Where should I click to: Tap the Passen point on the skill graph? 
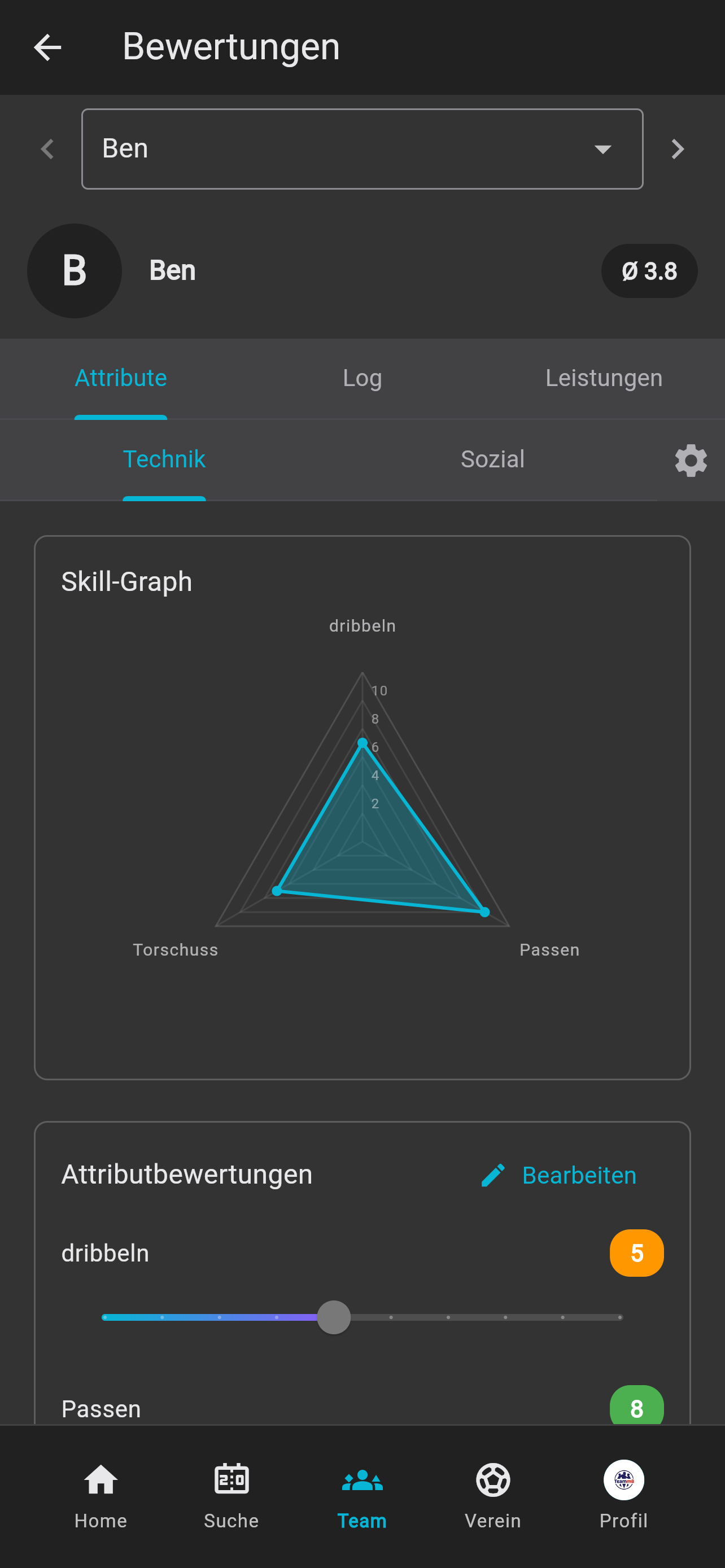click(484, 912)
